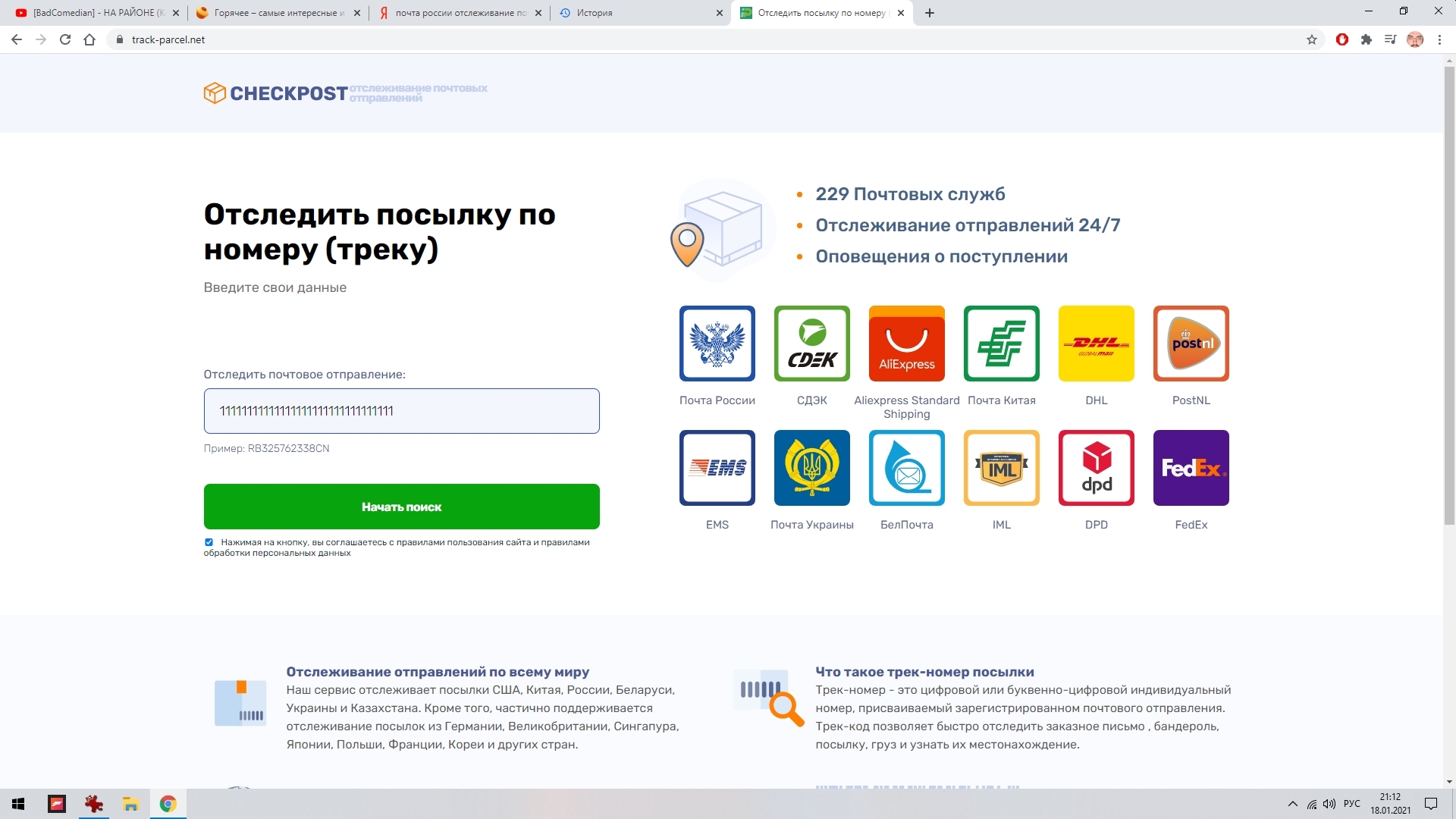Open the volume control in system tray
The image size is (1456, 819).
coord(1329,804)
